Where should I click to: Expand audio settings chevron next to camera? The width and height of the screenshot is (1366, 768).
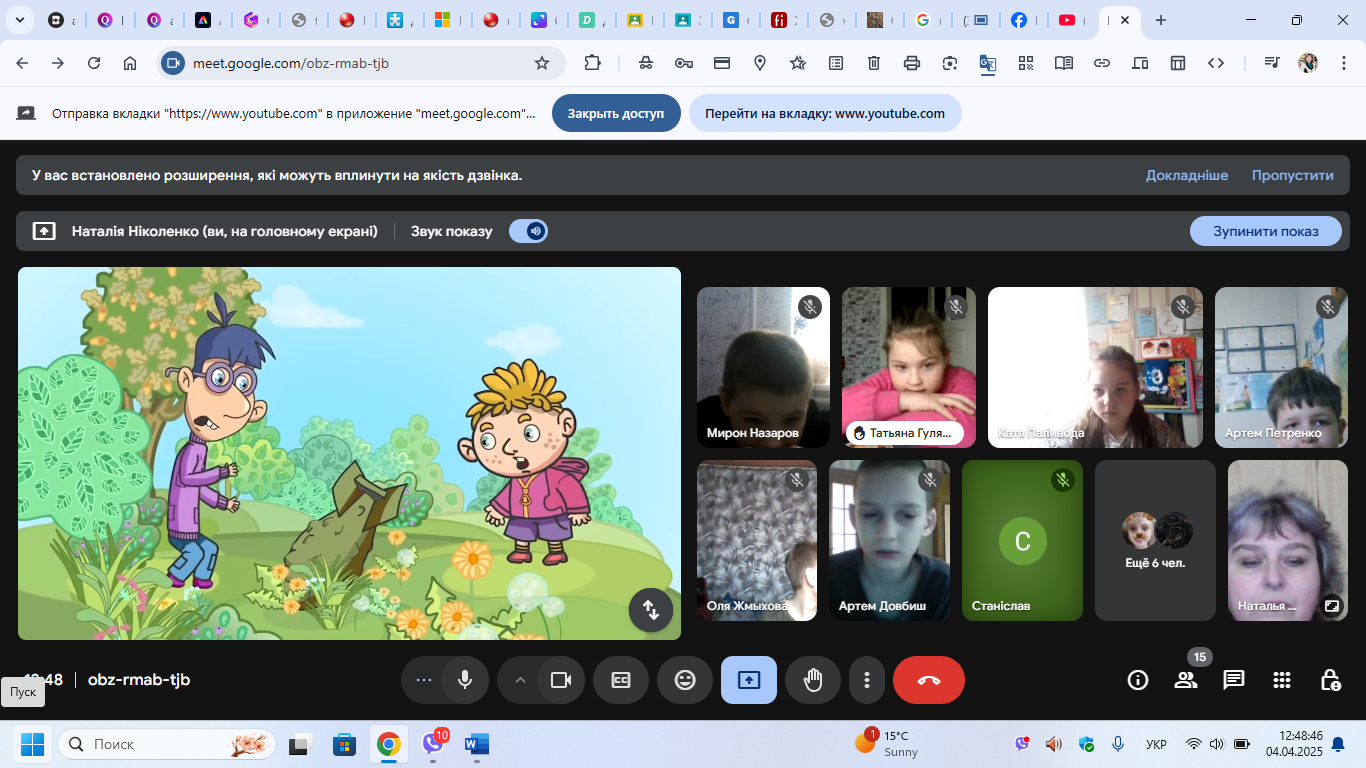pyautogui.click(x=519, y=680)
